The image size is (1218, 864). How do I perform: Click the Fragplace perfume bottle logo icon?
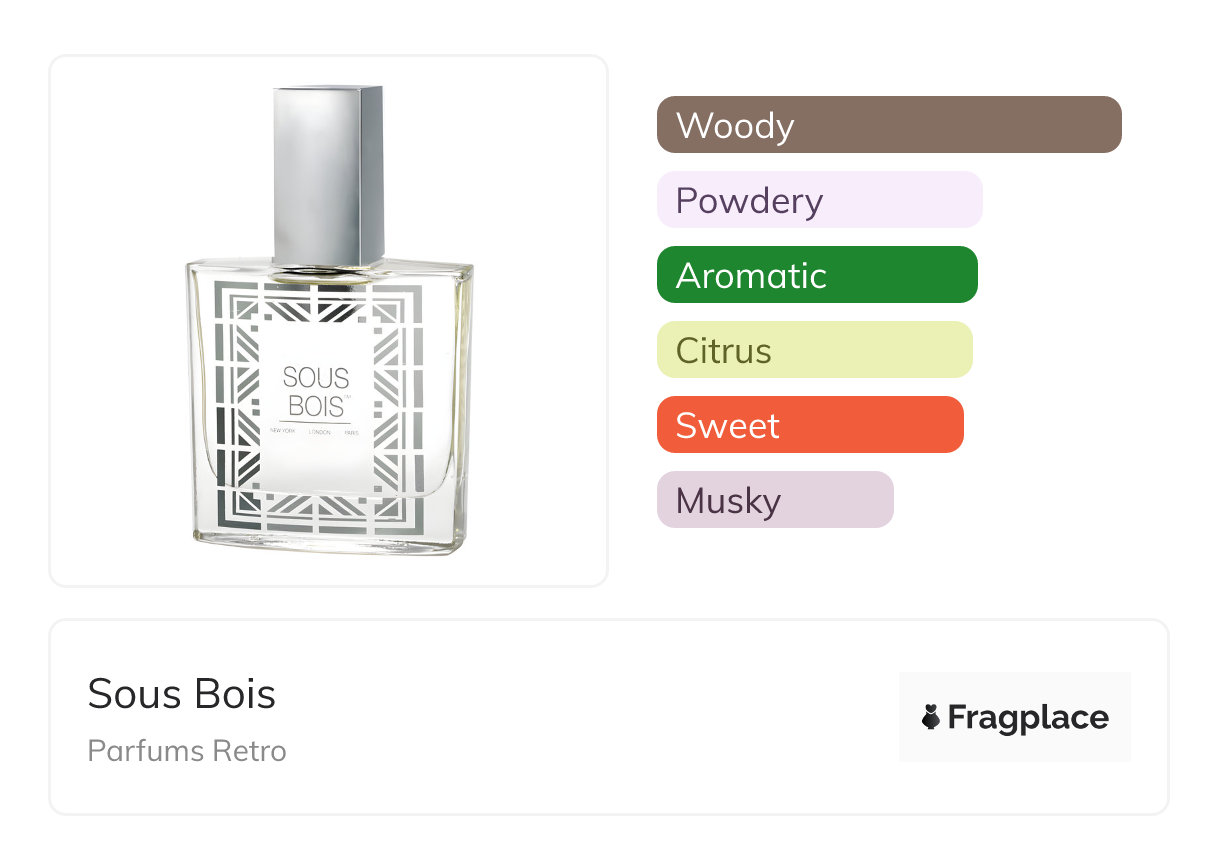pos(931,717)
